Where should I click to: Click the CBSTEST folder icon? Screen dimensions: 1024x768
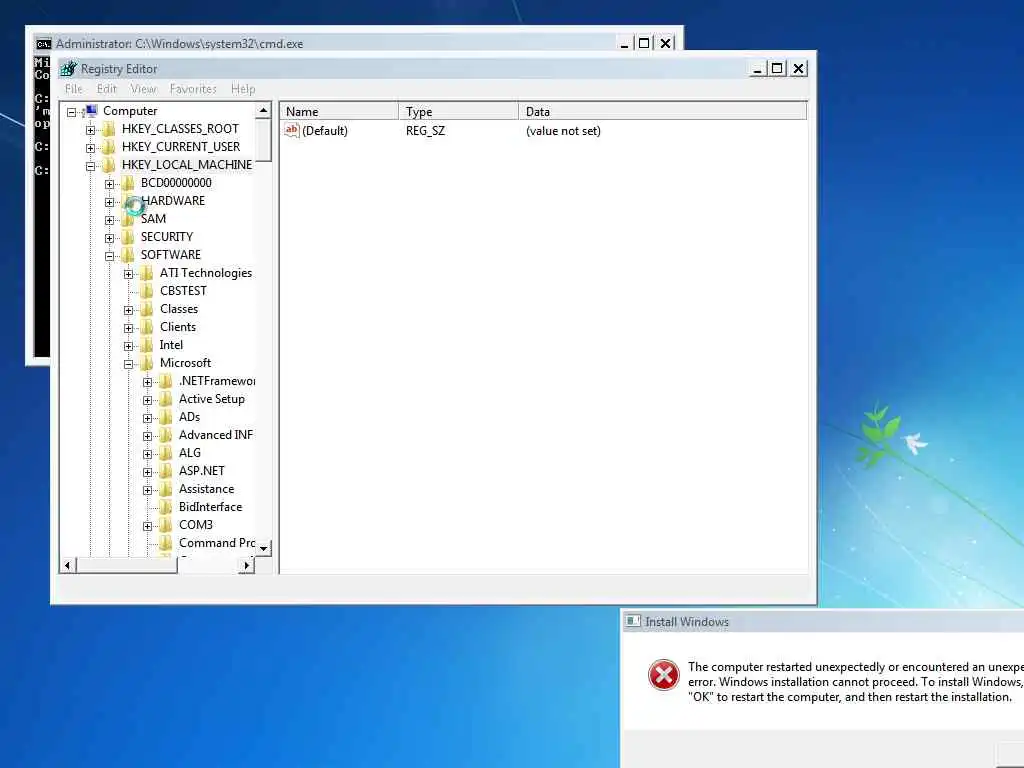[147, 291]
